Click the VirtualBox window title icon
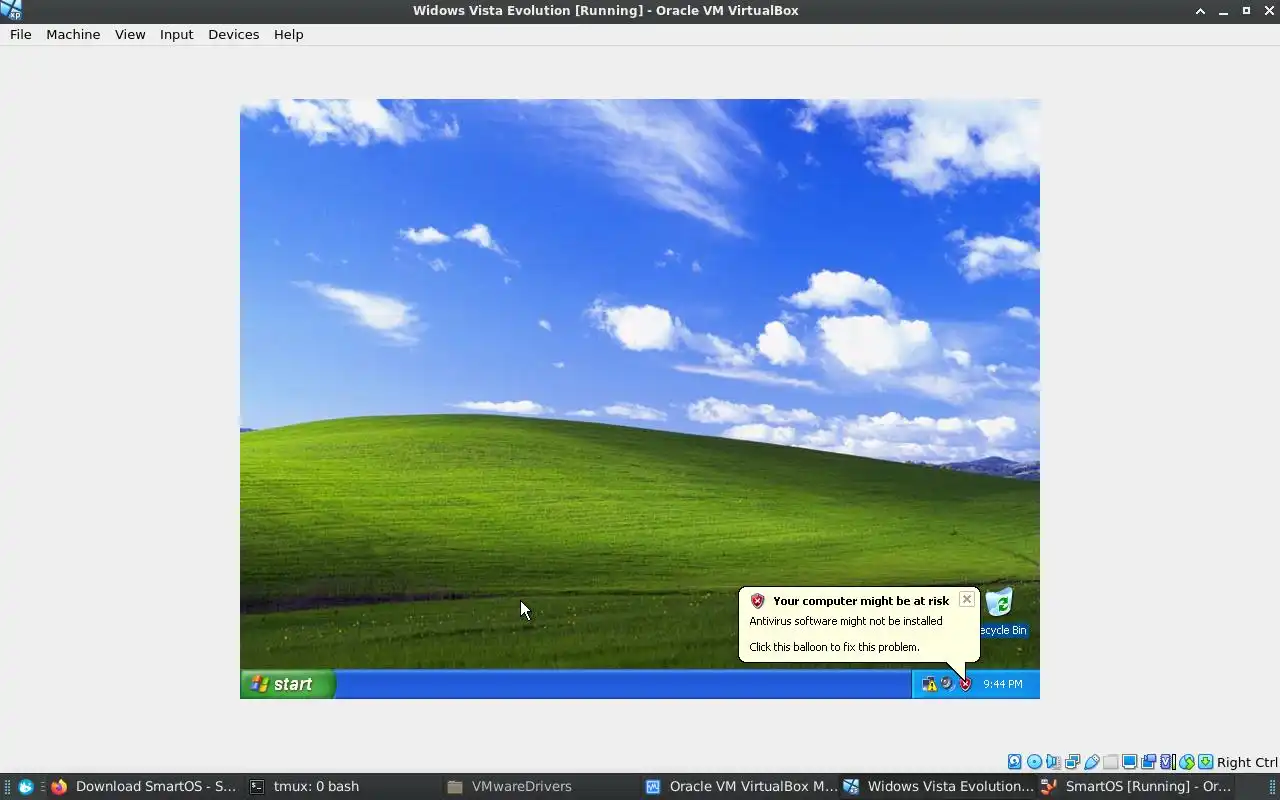This screenshot has width=1280, height=800. point(12,10)
